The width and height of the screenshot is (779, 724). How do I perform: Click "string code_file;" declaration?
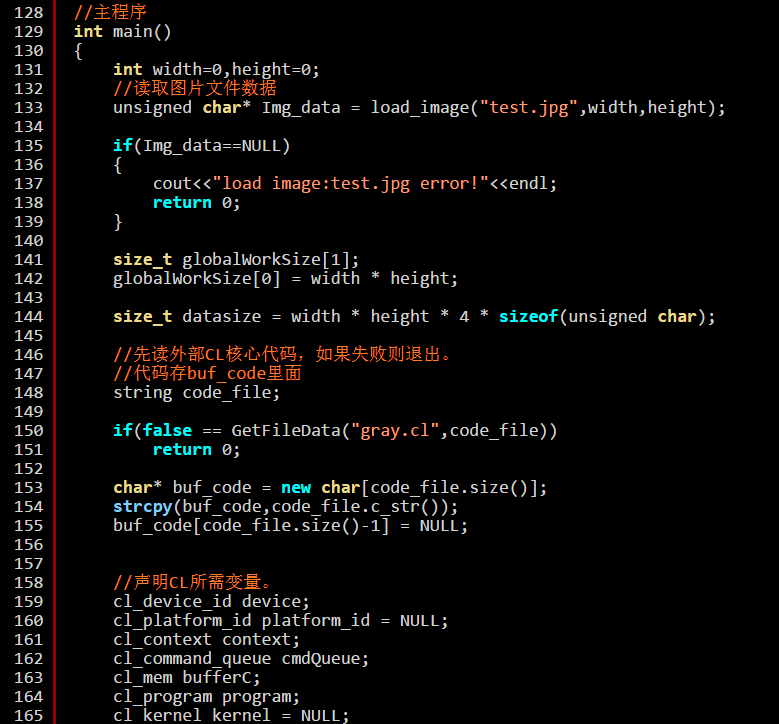click(x=196, y=393)
